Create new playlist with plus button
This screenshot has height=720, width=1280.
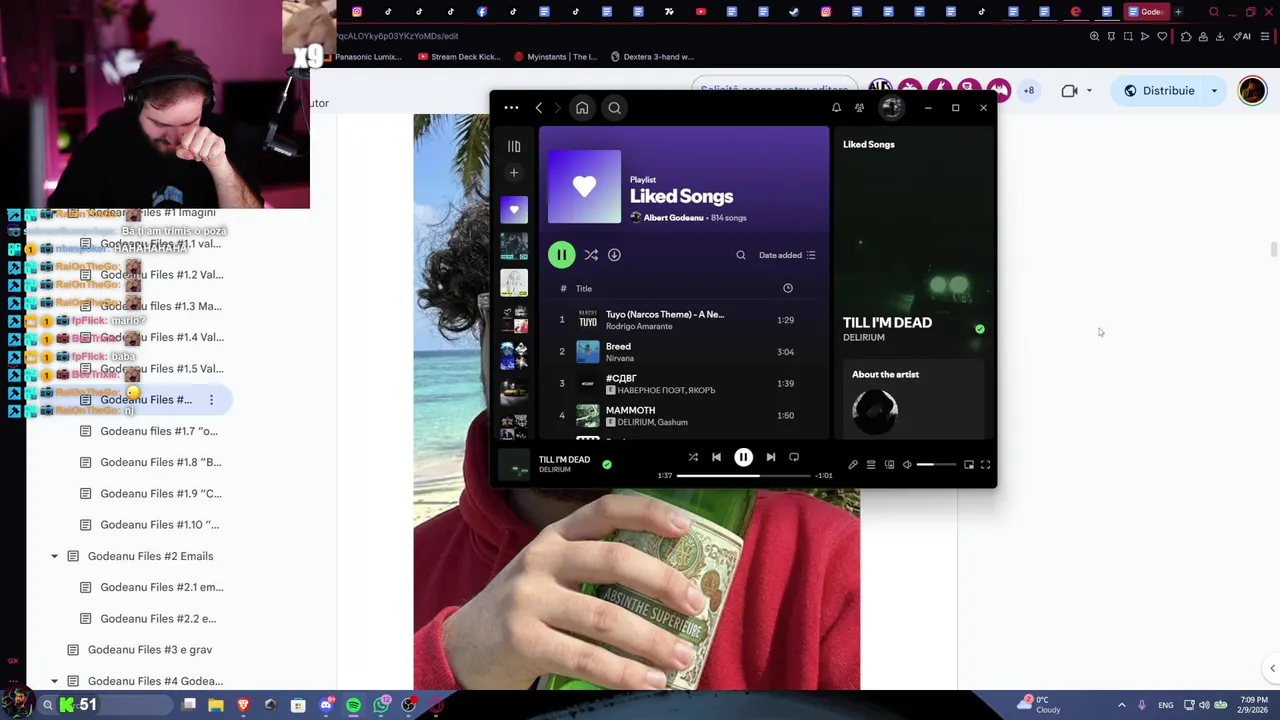[514, 173]
